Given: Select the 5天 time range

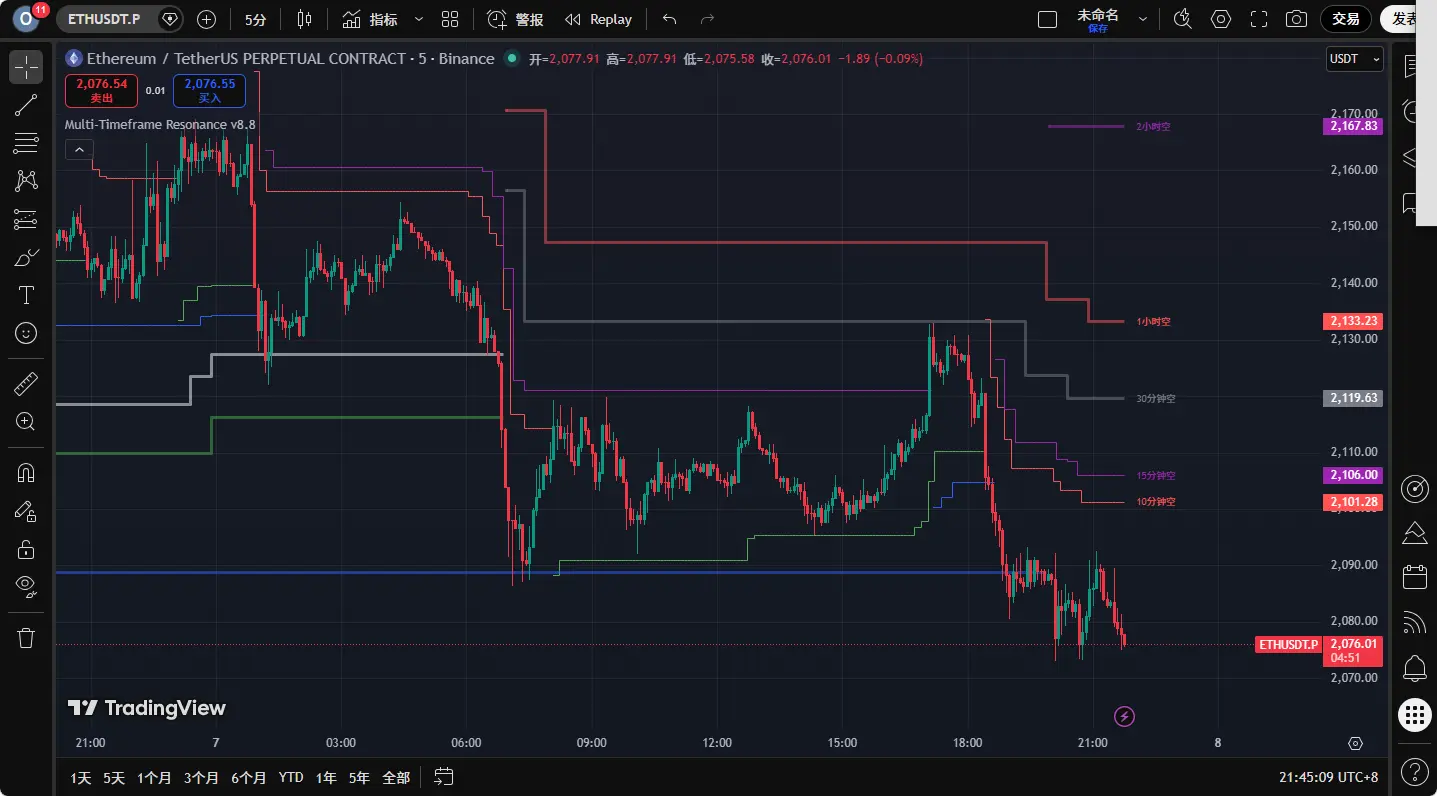Looking at the screenshot, I should click(x=114, y=777).
